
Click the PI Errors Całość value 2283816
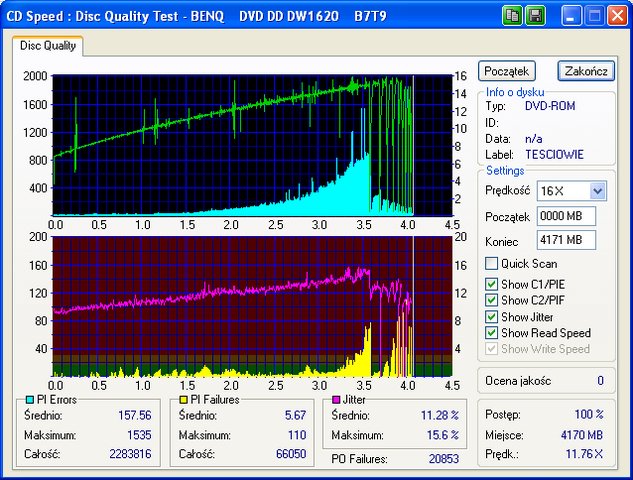130,454
